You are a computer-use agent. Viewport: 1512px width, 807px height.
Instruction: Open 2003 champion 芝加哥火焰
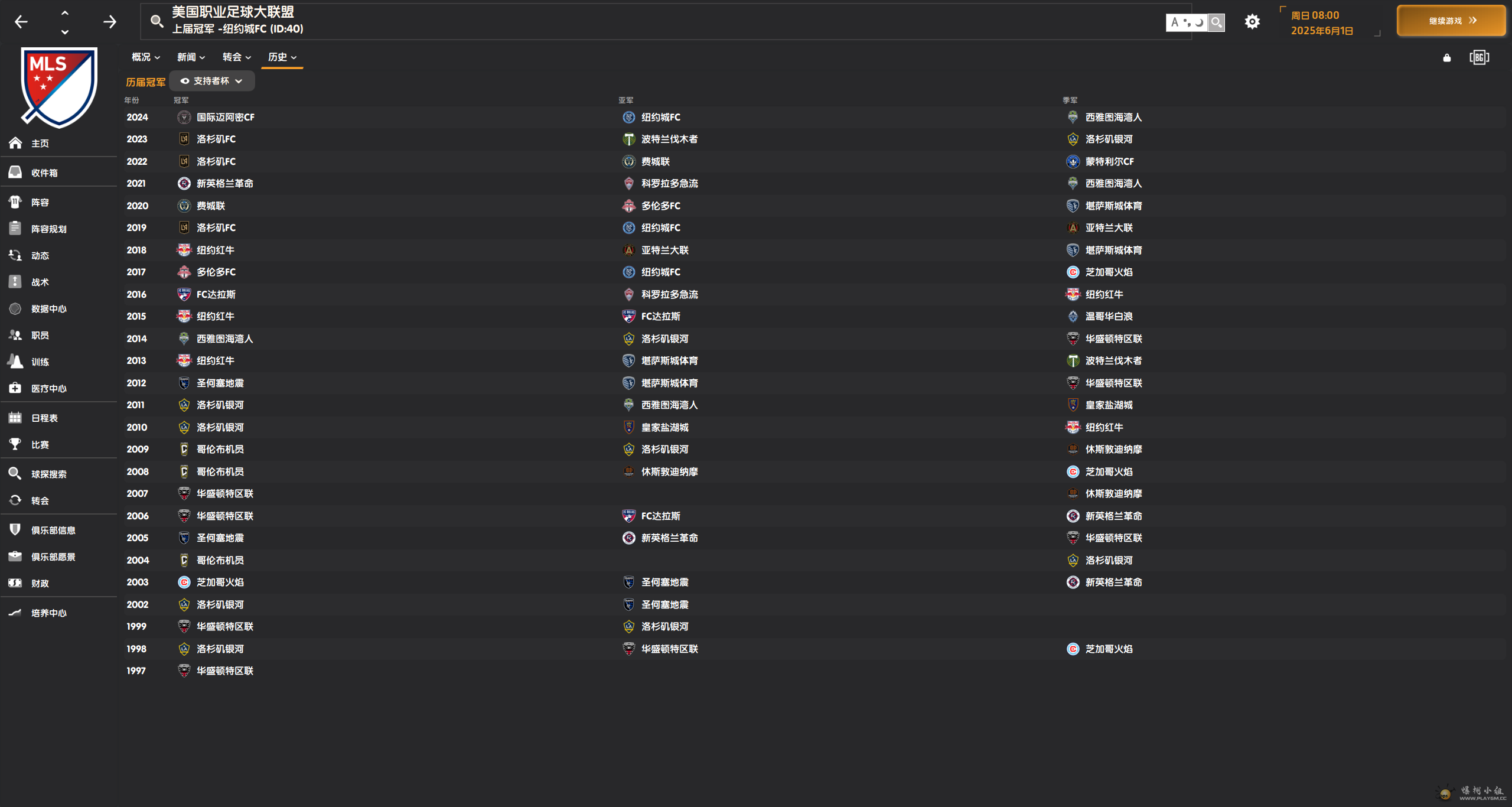pos(220,583)
